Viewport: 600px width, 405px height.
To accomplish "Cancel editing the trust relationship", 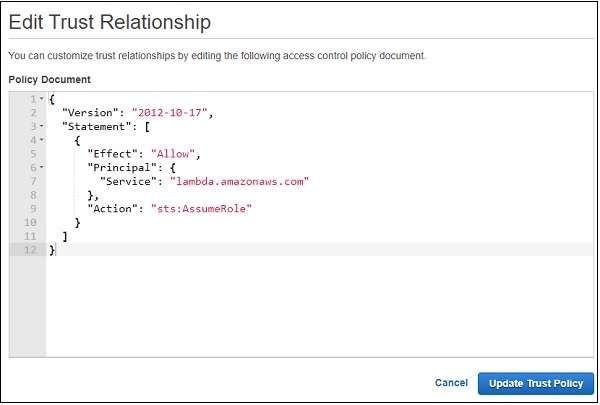I will (451, 383).
